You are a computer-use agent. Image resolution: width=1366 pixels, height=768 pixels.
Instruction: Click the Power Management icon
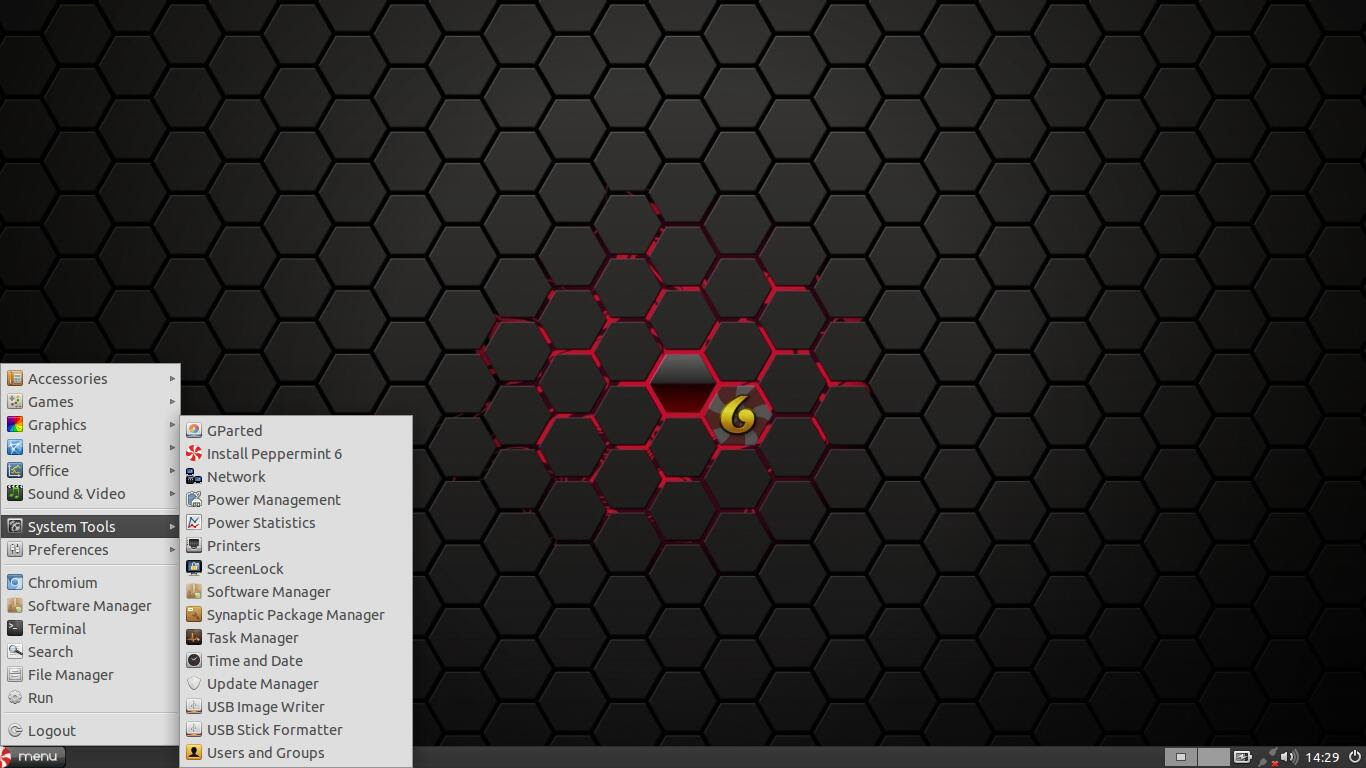coord(194,500)
